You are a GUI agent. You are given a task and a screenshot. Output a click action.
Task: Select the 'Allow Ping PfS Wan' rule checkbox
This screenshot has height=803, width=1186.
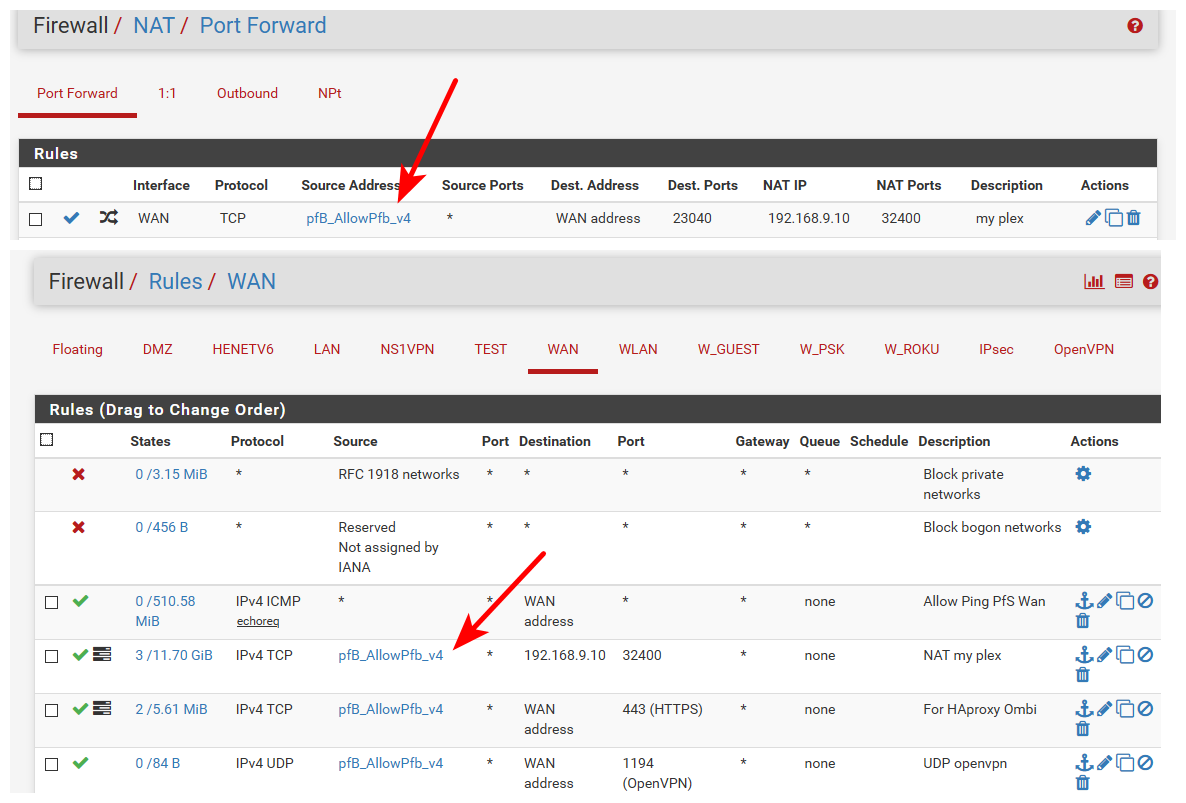click(x=51, y=603)
